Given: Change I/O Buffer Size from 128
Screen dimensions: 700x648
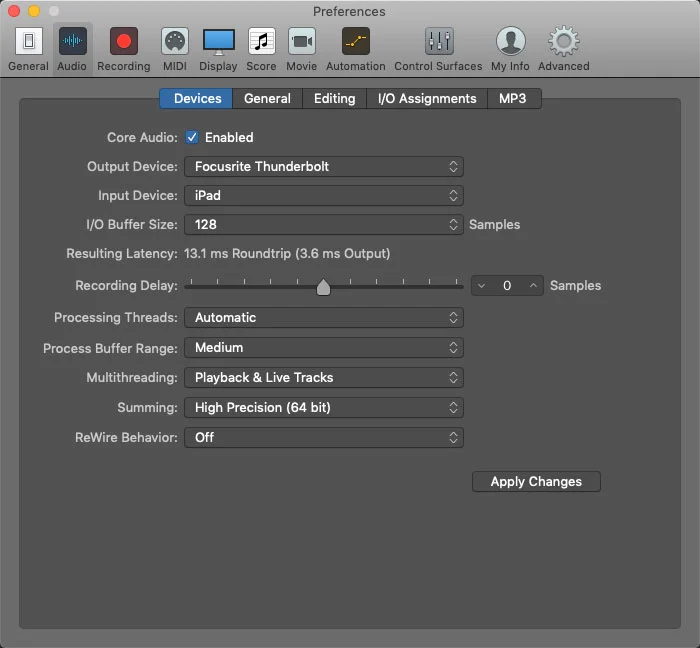Looking at the screenshot, I should click(x=324, y=224).
